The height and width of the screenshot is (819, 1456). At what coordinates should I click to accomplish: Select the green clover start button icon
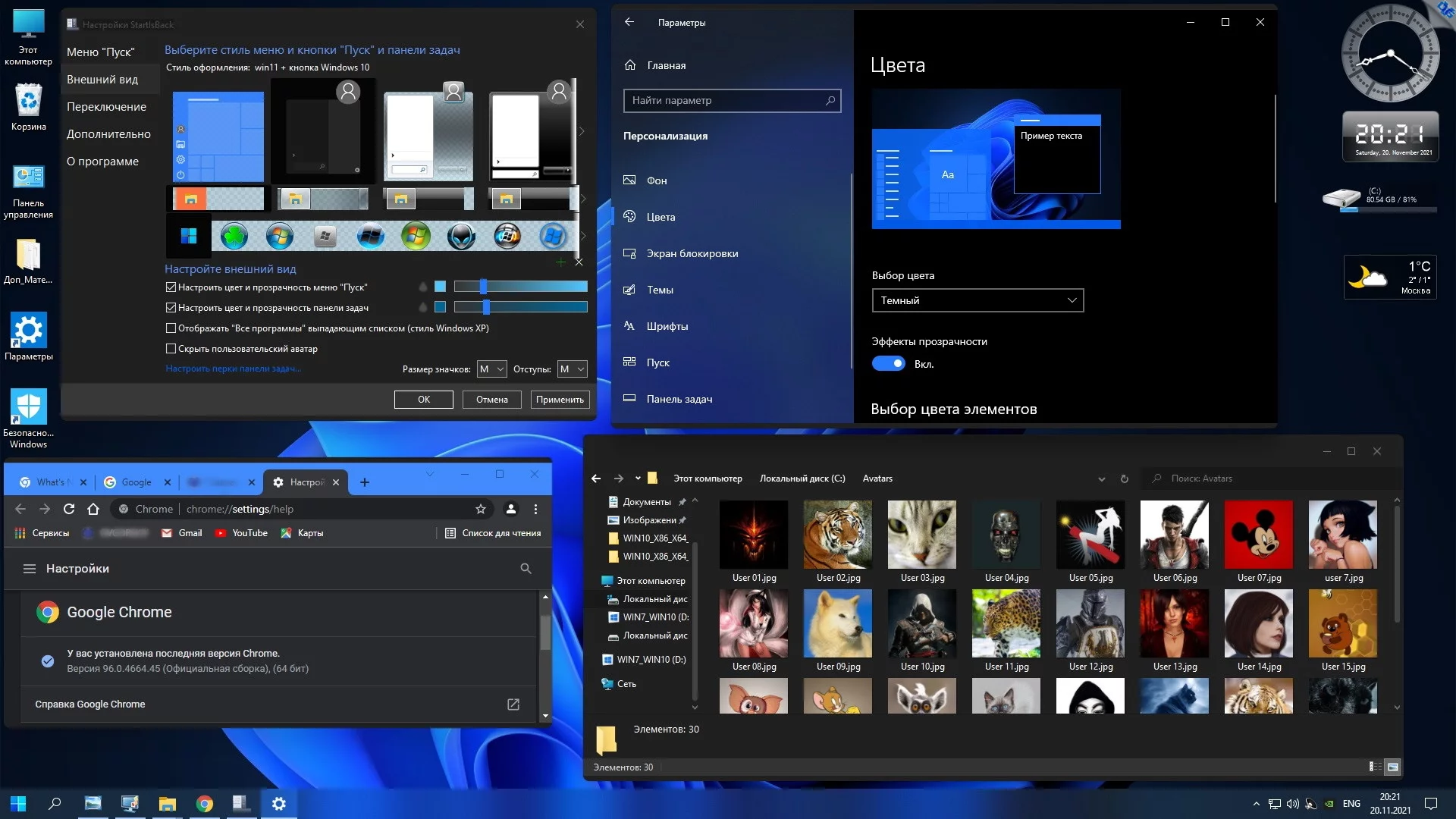pyautogui.click(x=234, y=237)
